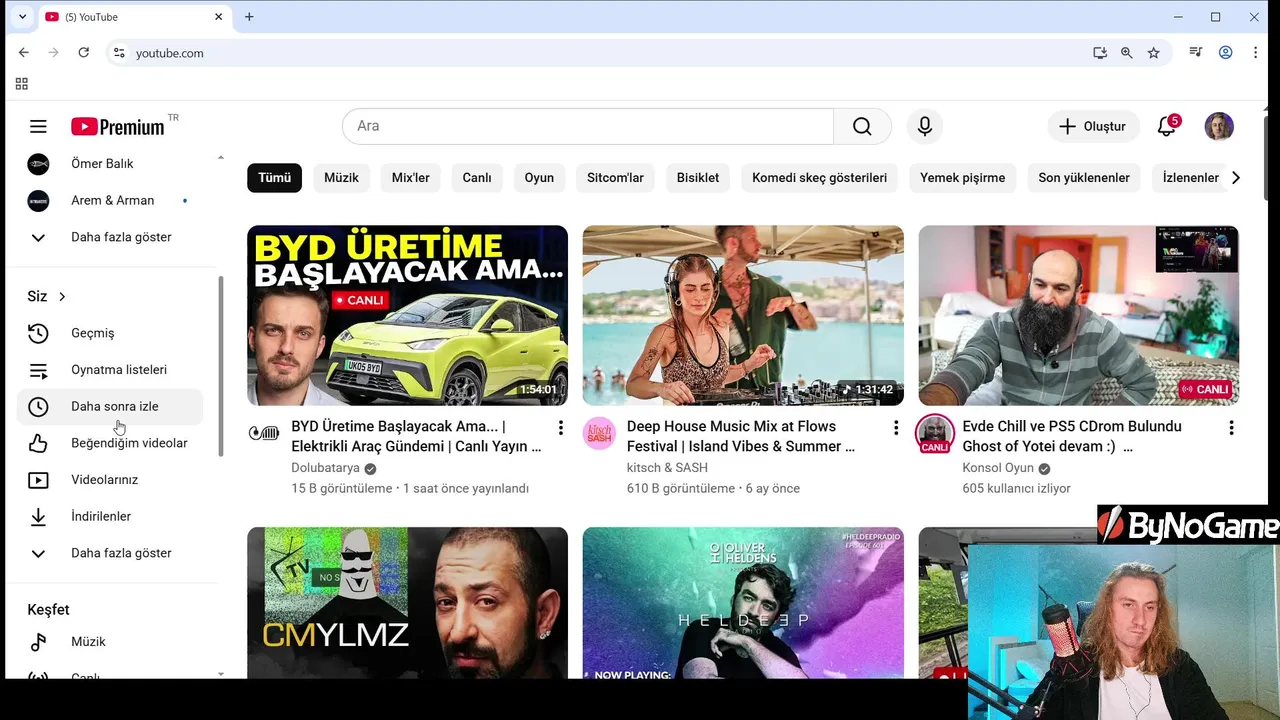Open Chrome profile icon

pyautogui.click(x=1225, y=53)
